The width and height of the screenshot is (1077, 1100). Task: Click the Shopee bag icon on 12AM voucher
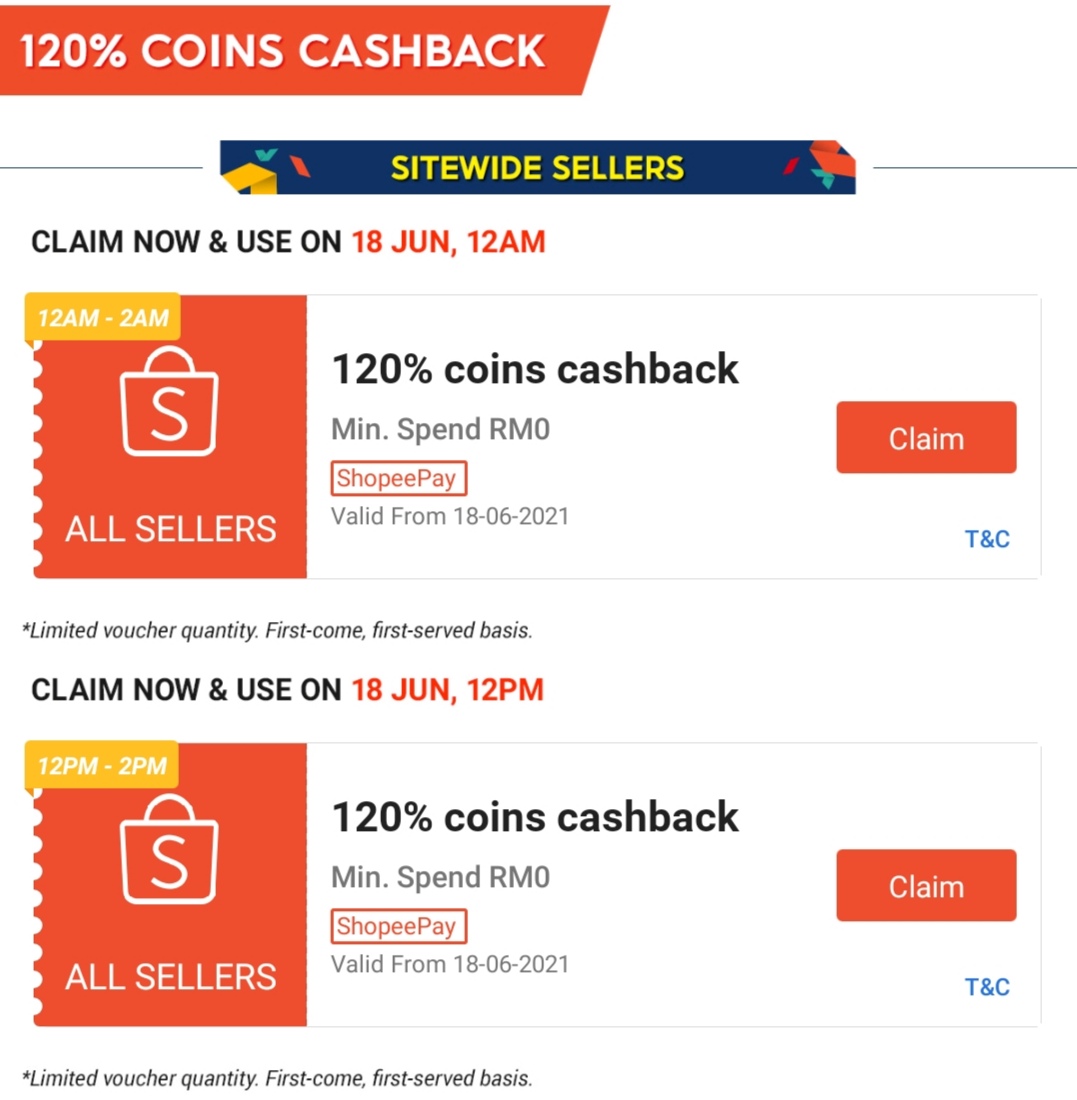coord(168,402)
